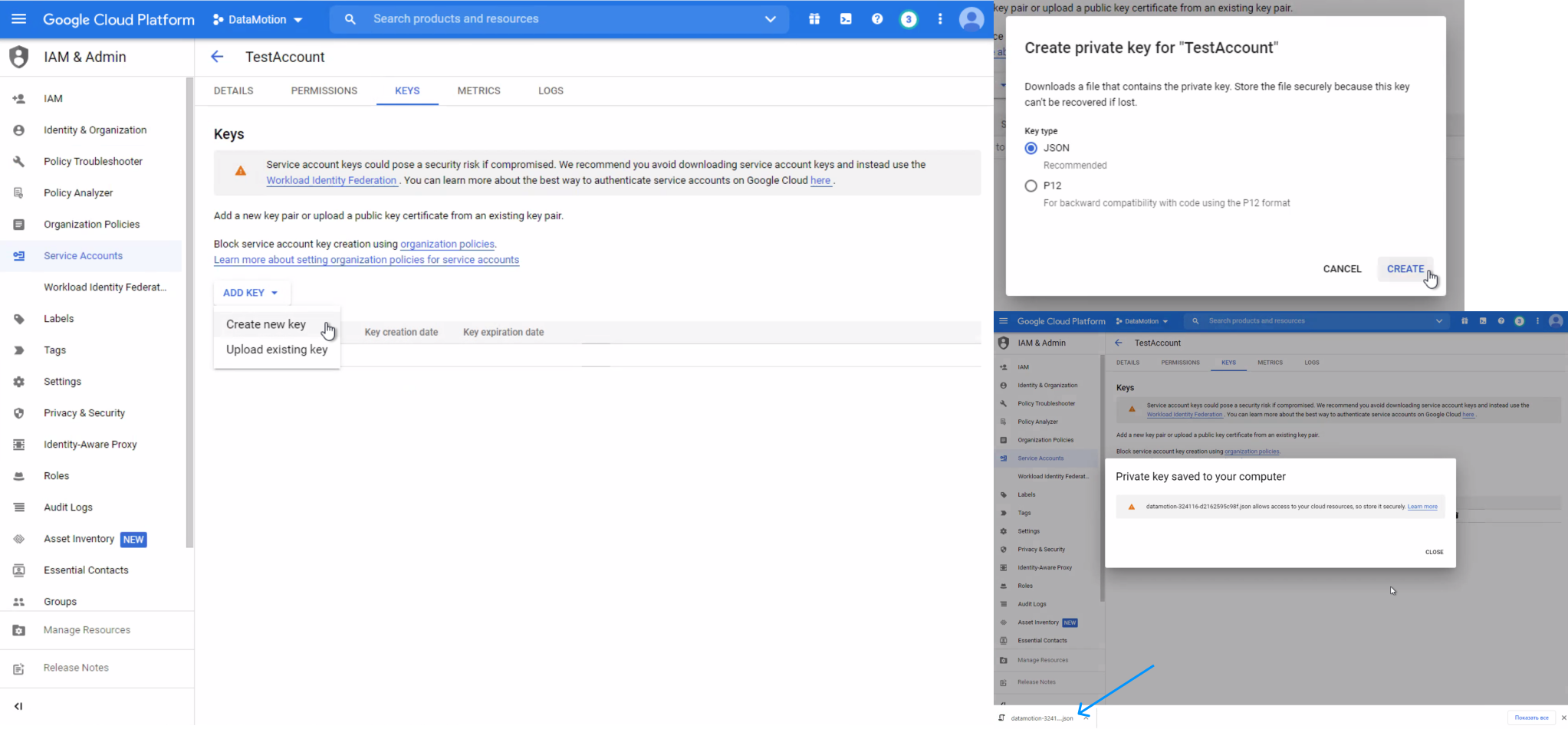The height and width of the screenshot is (729, 1568).
Task: Open the DataMotion project selector in large console
Action: (x=258, y=19)
